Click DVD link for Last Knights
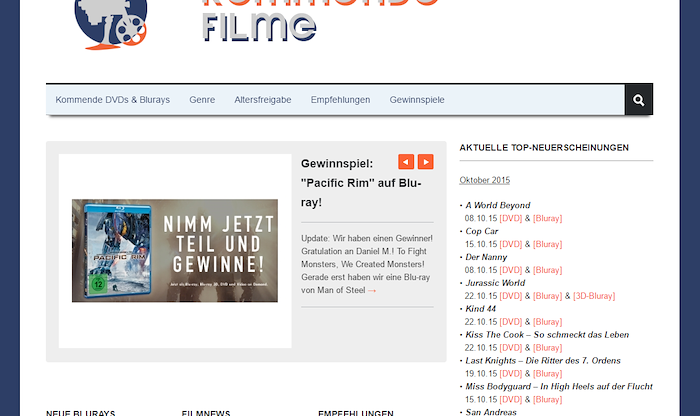 [x=511, y=374]
